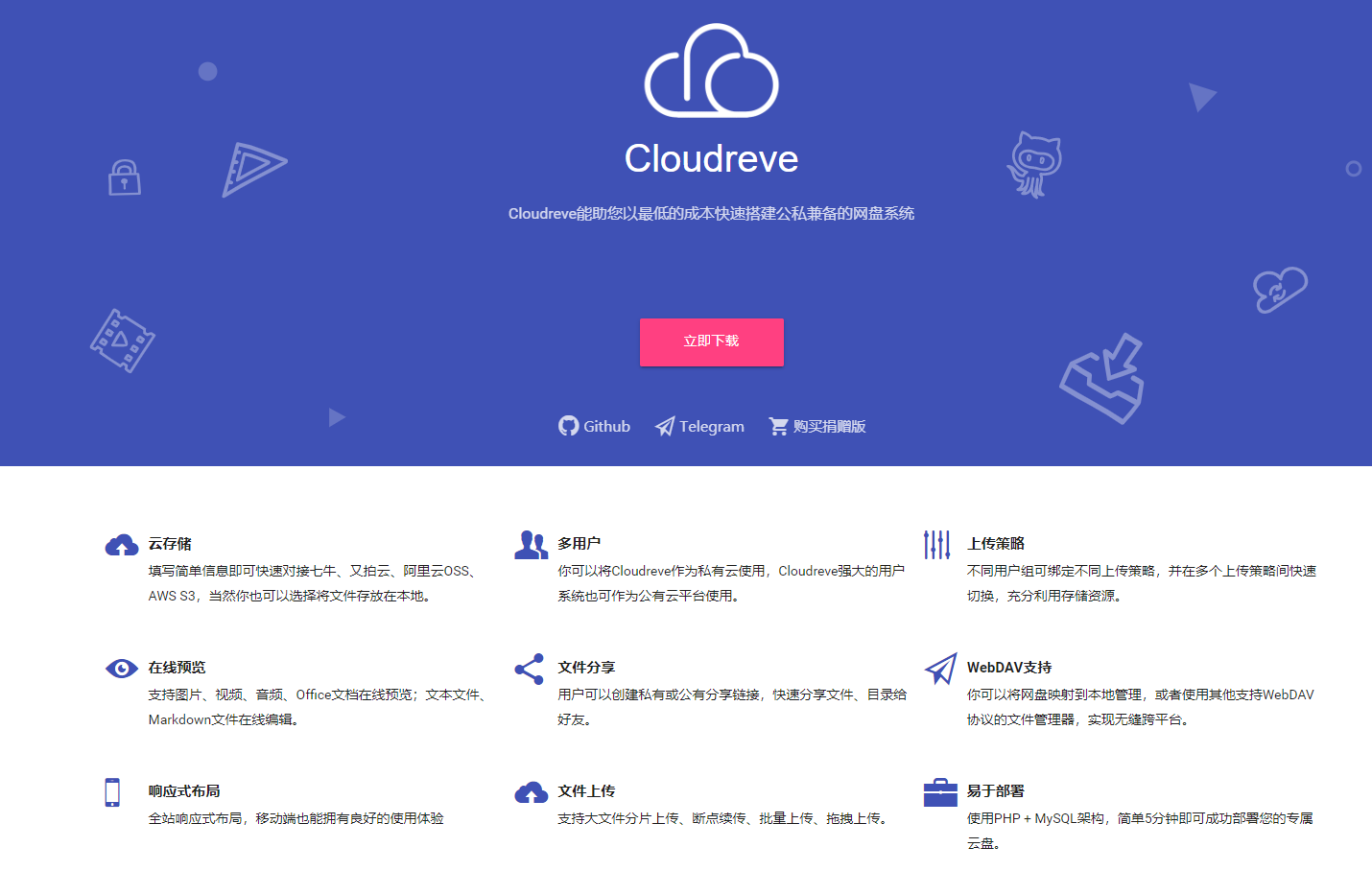Click the 响应式布局 heading

184,791
